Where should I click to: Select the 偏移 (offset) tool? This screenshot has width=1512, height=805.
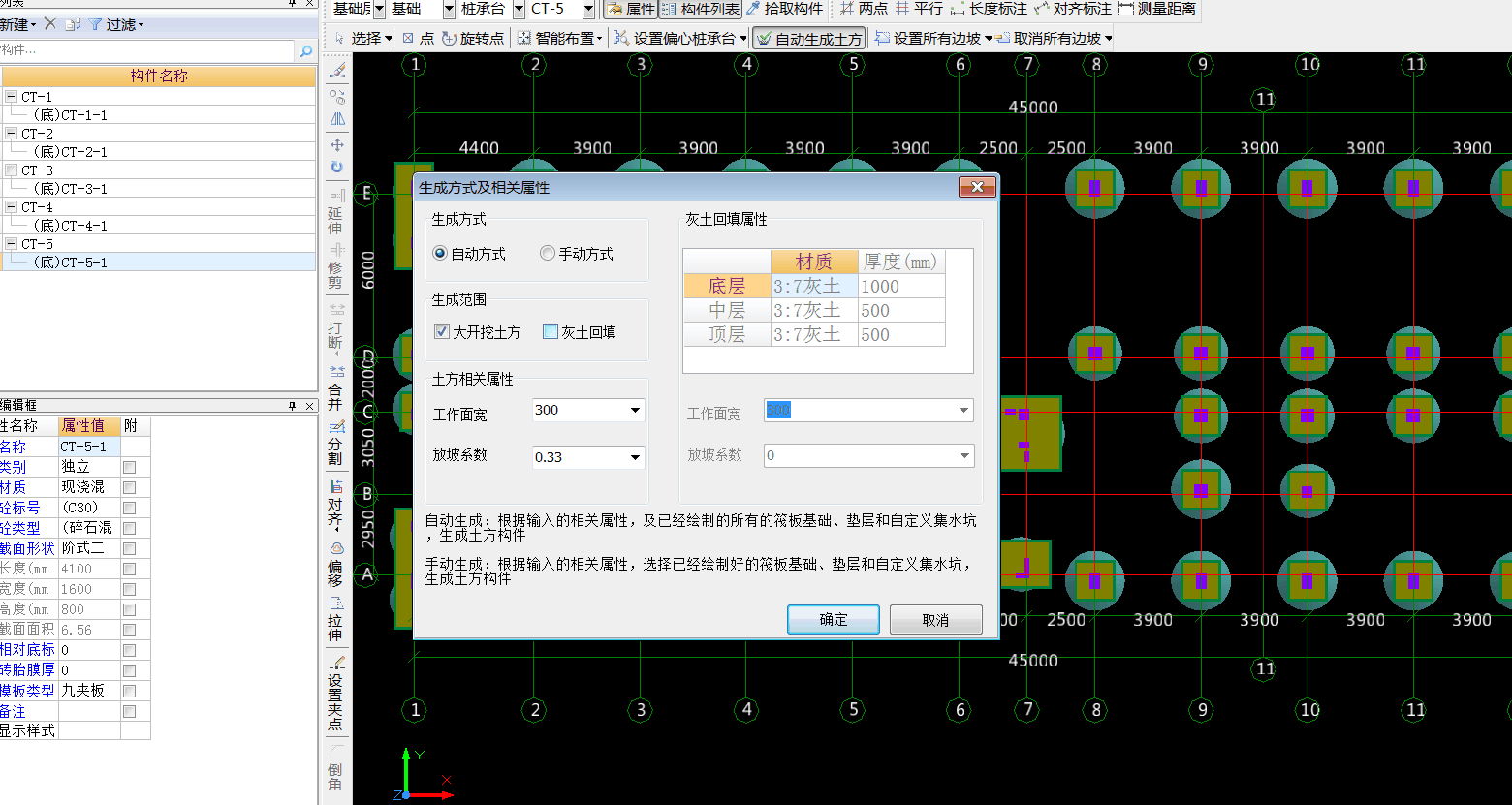(335, 564)
